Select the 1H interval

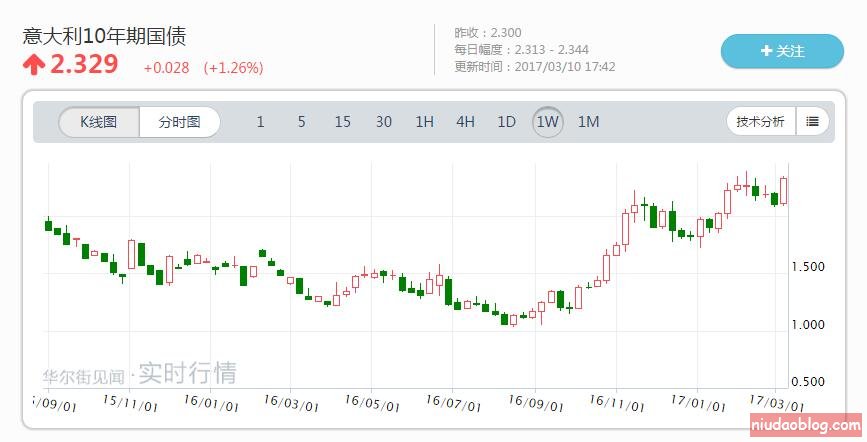(x=424, y=122)
